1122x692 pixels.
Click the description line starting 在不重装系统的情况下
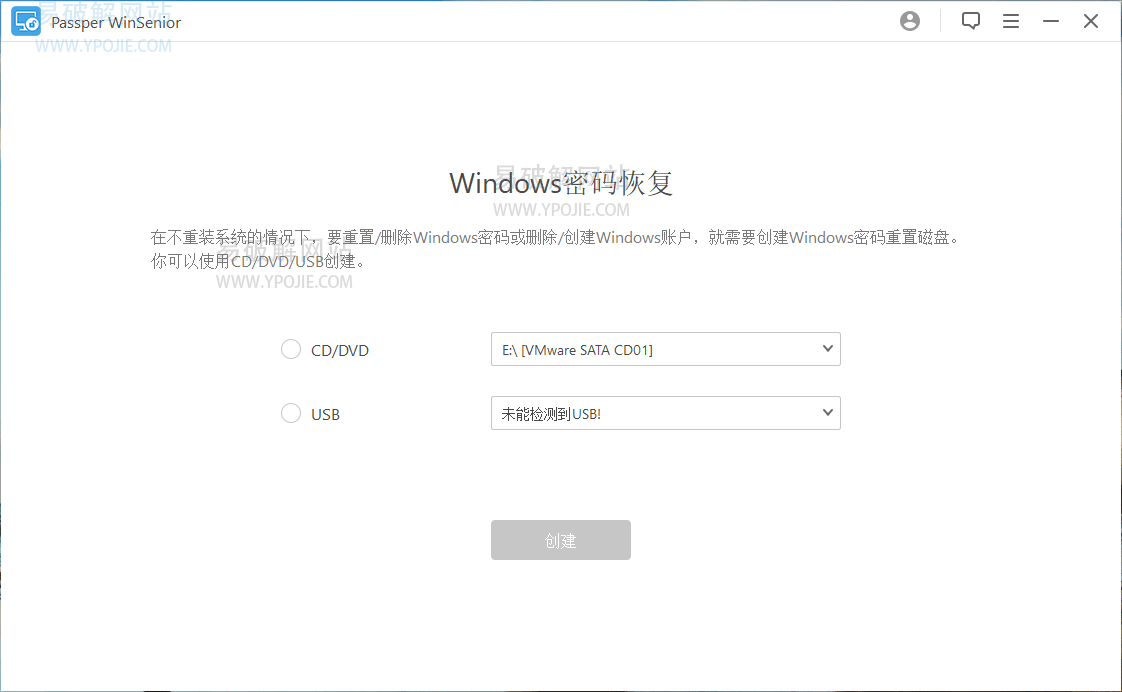click(x=555, y=238)
